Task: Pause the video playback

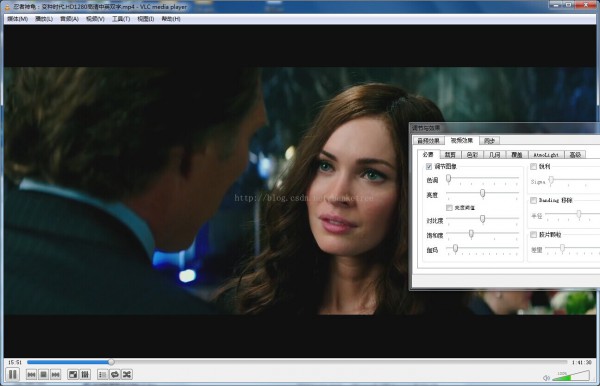Action: click(13, 374)
